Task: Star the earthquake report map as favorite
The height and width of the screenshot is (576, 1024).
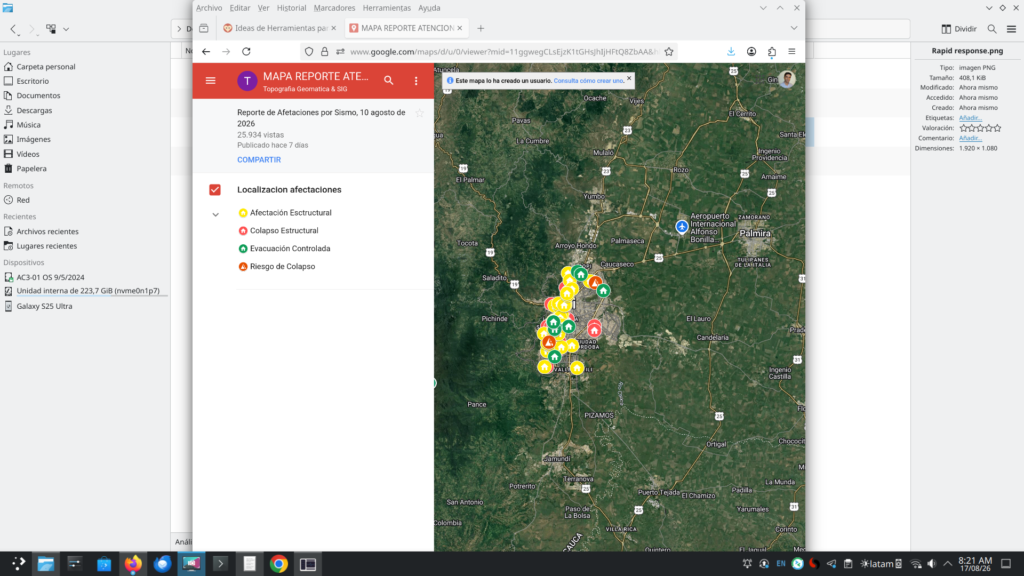Action: (419, 113)
